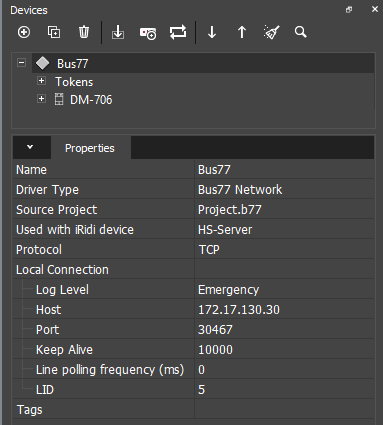Select DM-706 device in the tree

click(91, 100)
